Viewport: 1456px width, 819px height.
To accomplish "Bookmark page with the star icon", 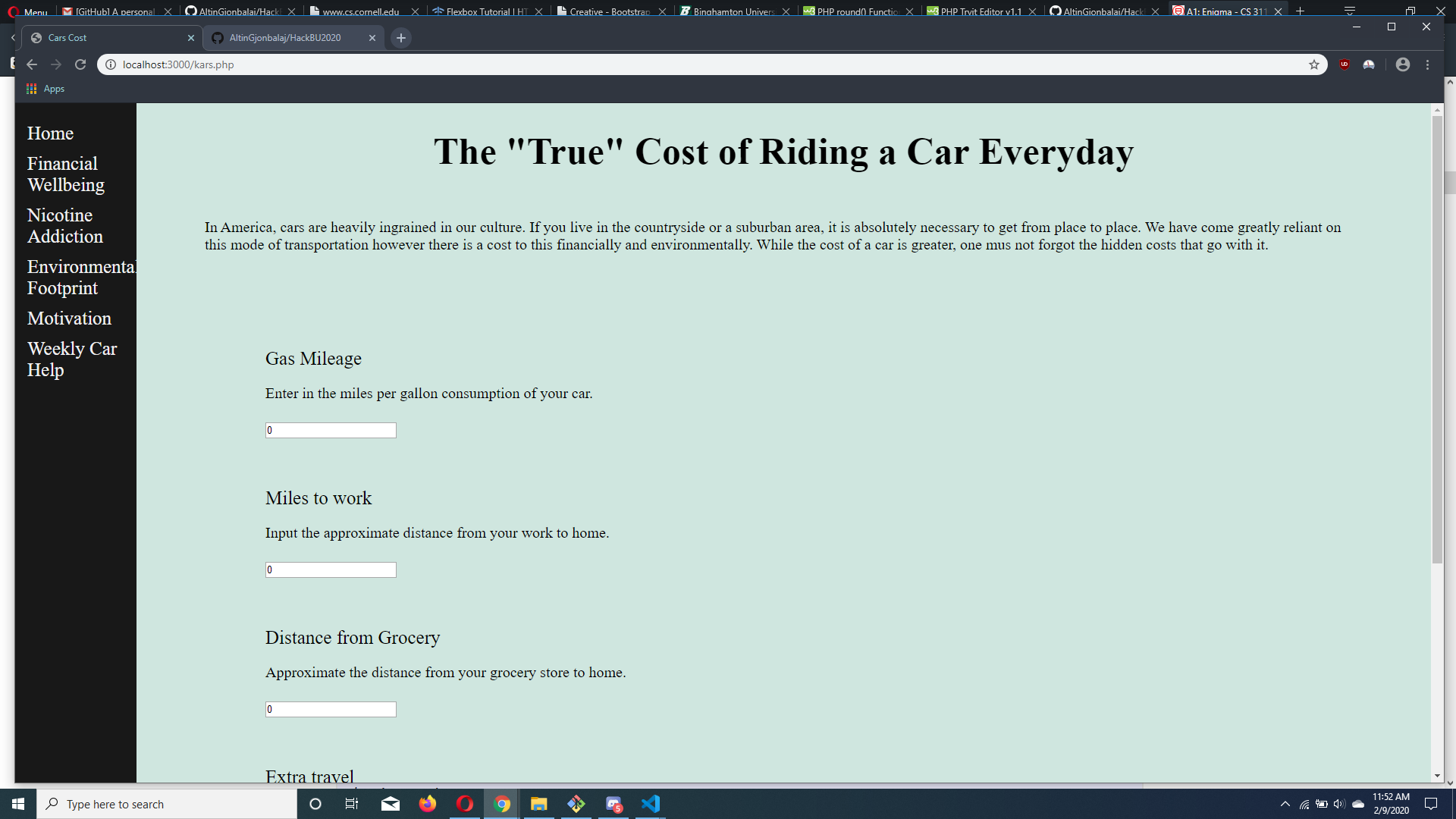I will click(x=1314, y=64).
